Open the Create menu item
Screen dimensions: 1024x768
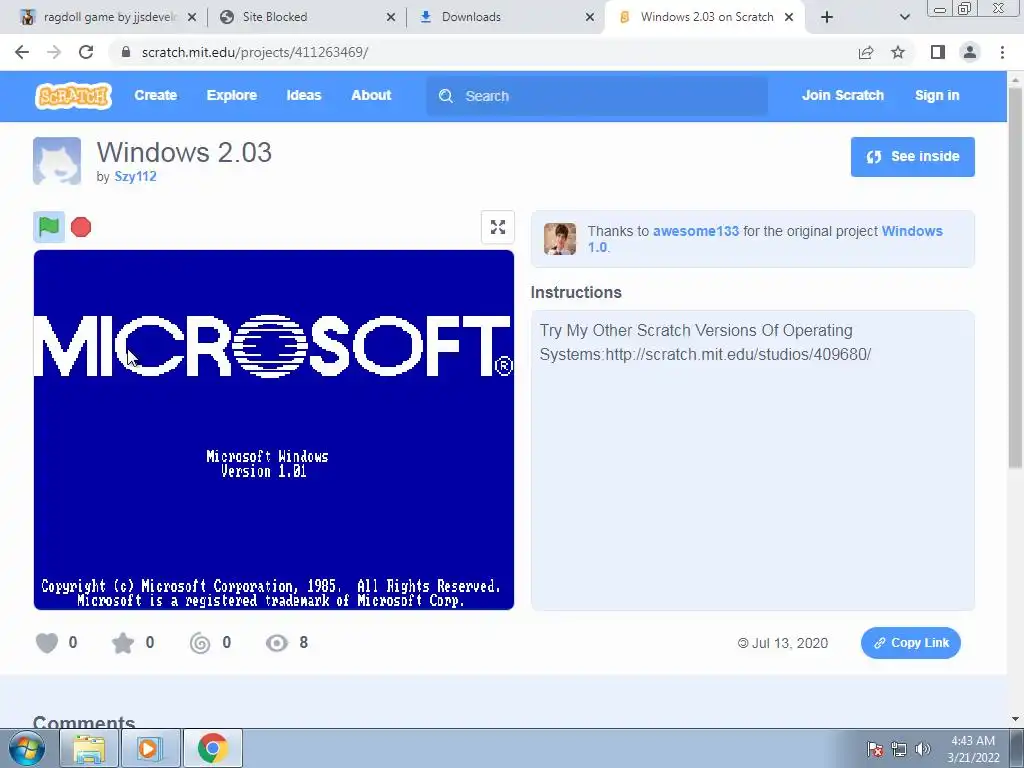(x=155, y=95)
